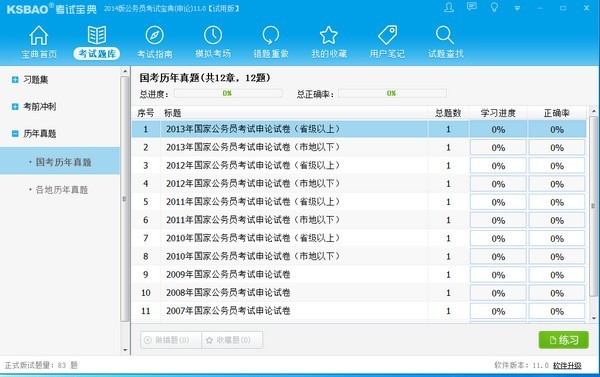Select row 2008年国家公务员考试申论试卷
600x377 pixels.
(359, 293)
